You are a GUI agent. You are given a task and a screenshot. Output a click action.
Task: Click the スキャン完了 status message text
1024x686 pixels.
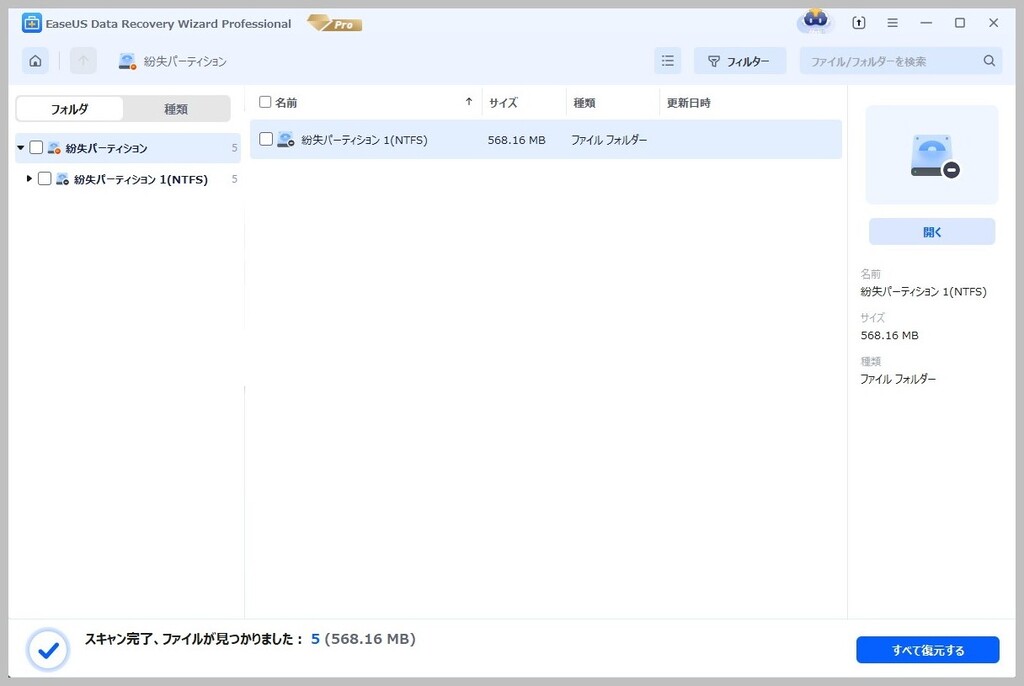coord(194,639)
